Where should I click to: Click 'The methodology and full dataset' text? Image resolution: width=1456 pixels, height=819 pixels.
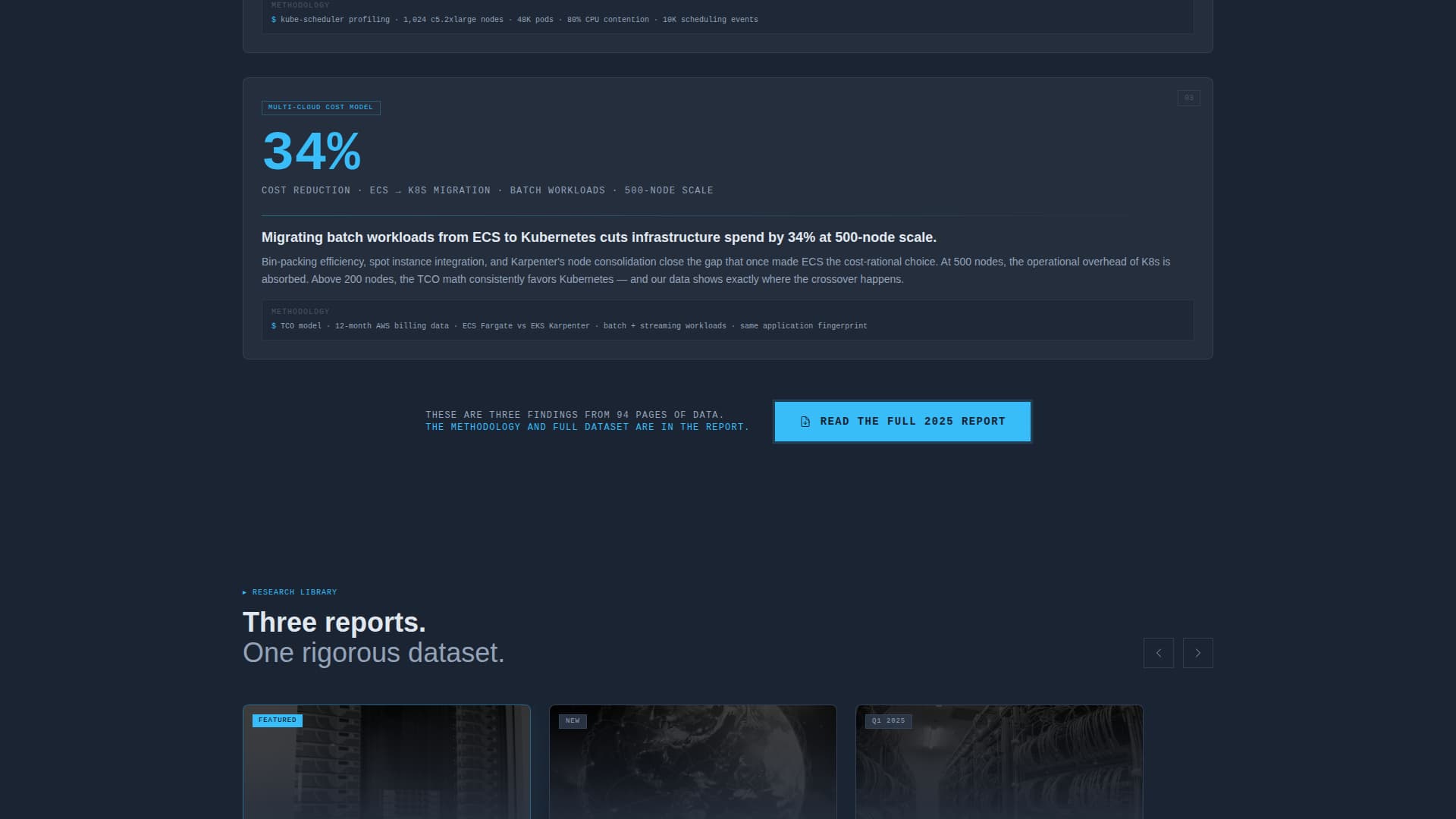[x=587, y=428]
